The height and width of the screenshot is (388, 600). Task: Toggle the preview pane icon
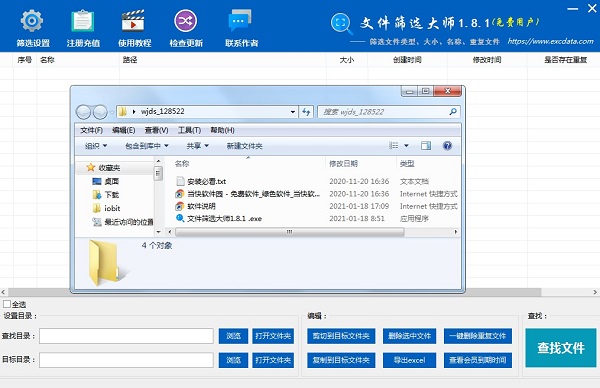tap(426, 145)
